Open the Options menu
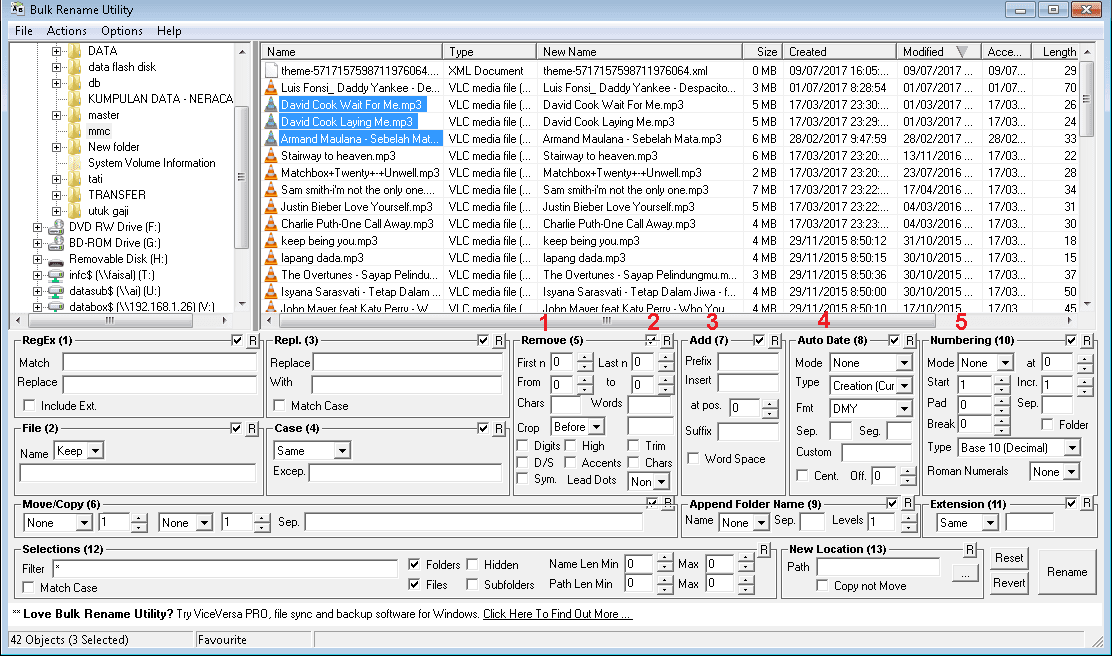This screenshot has height=656, width=1112. [122, 30]
